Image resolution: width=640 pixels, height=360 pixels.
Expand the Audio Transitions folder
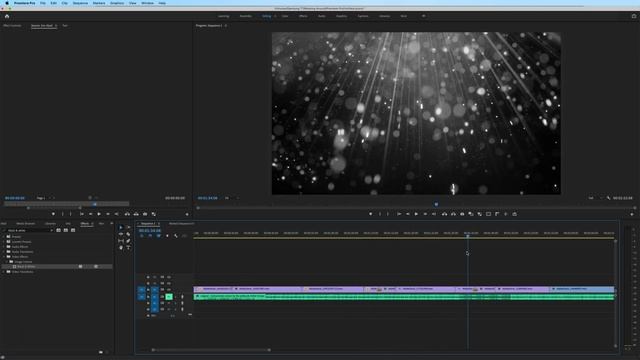[x=4, y=252]
